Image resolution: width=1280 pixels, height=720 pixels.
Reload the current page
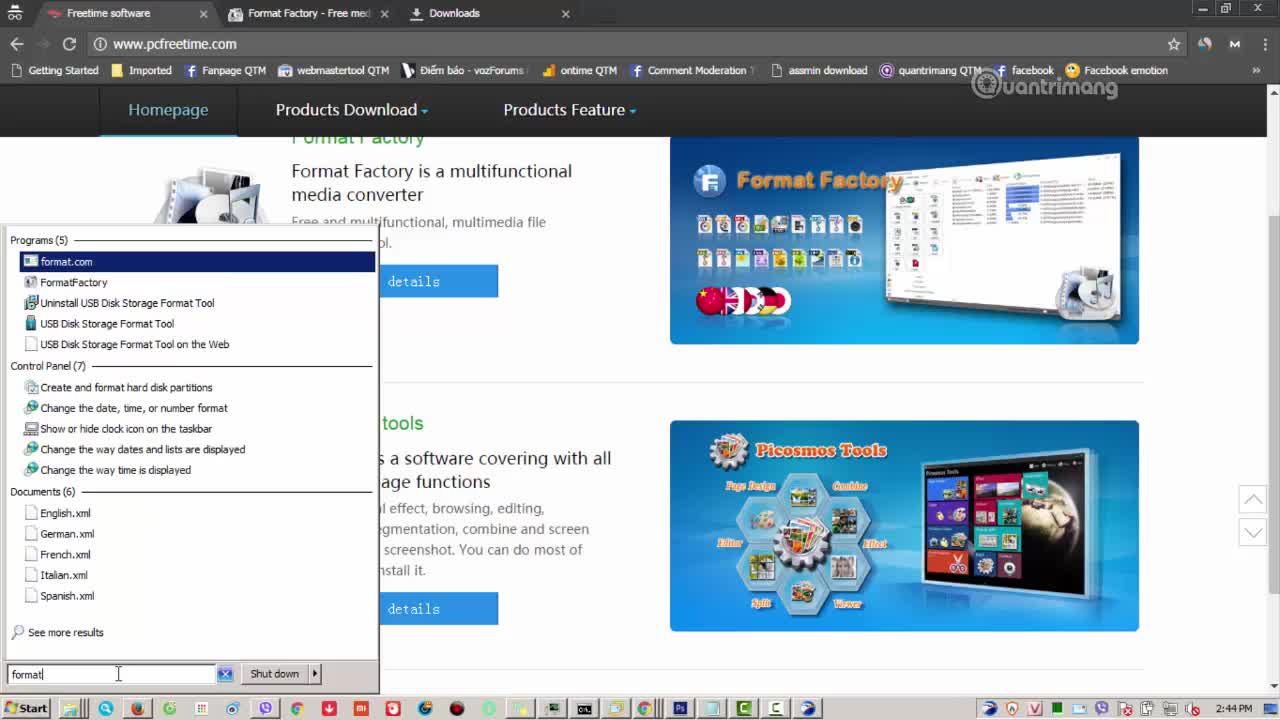[x=69, y=44]
